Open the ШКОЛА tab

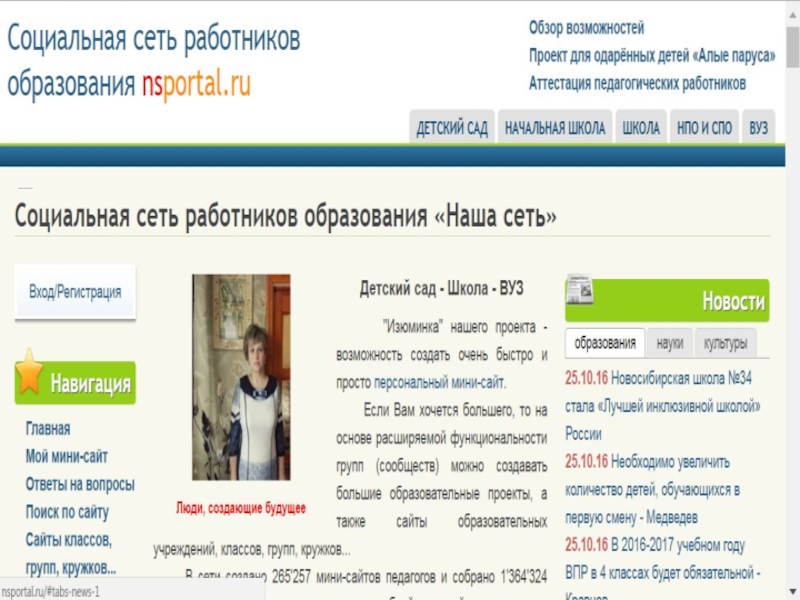(641, 128)
